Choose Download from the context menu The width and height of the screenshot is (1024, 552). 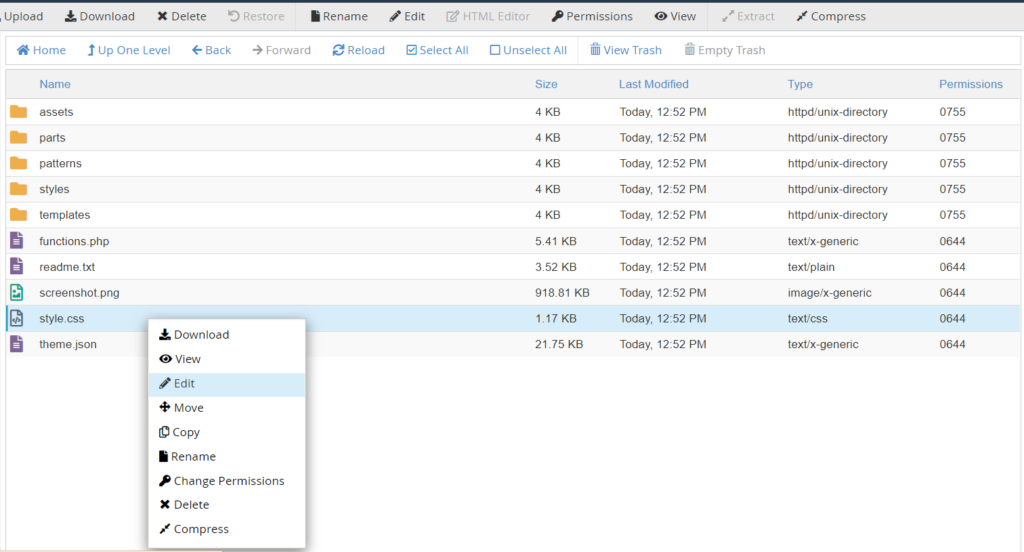227,334
